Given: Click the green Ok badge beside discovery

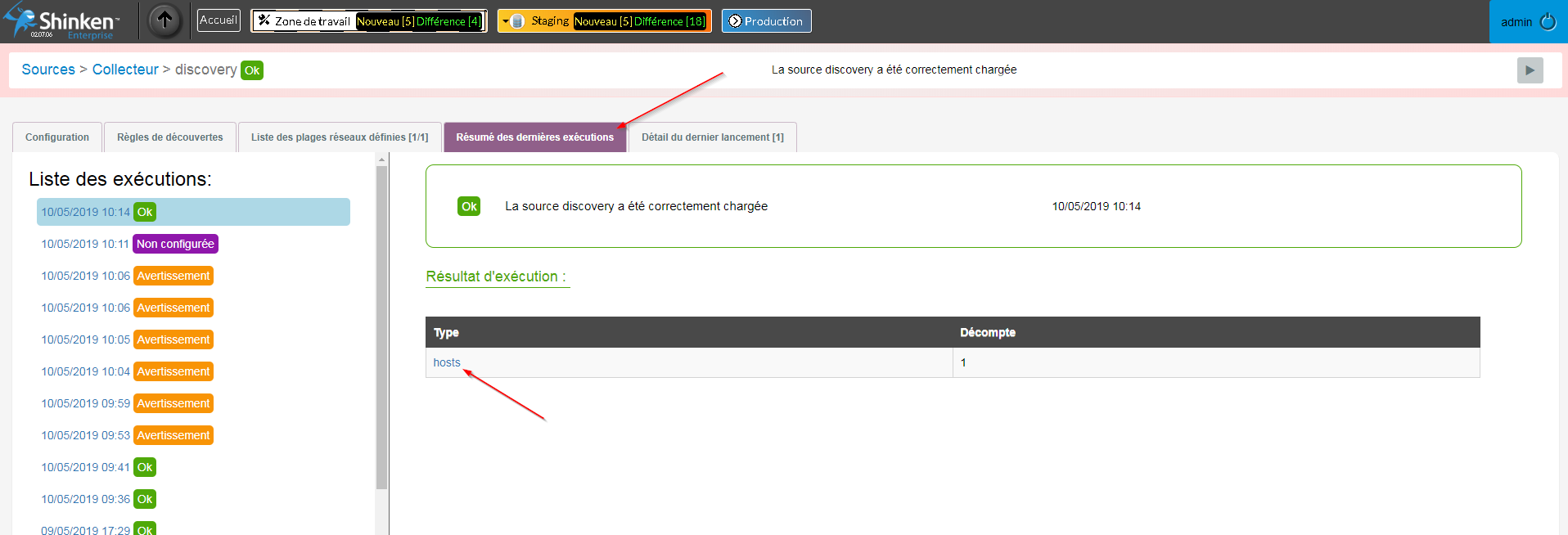Looking at the screenshot, I should click(x=252, y=70).
